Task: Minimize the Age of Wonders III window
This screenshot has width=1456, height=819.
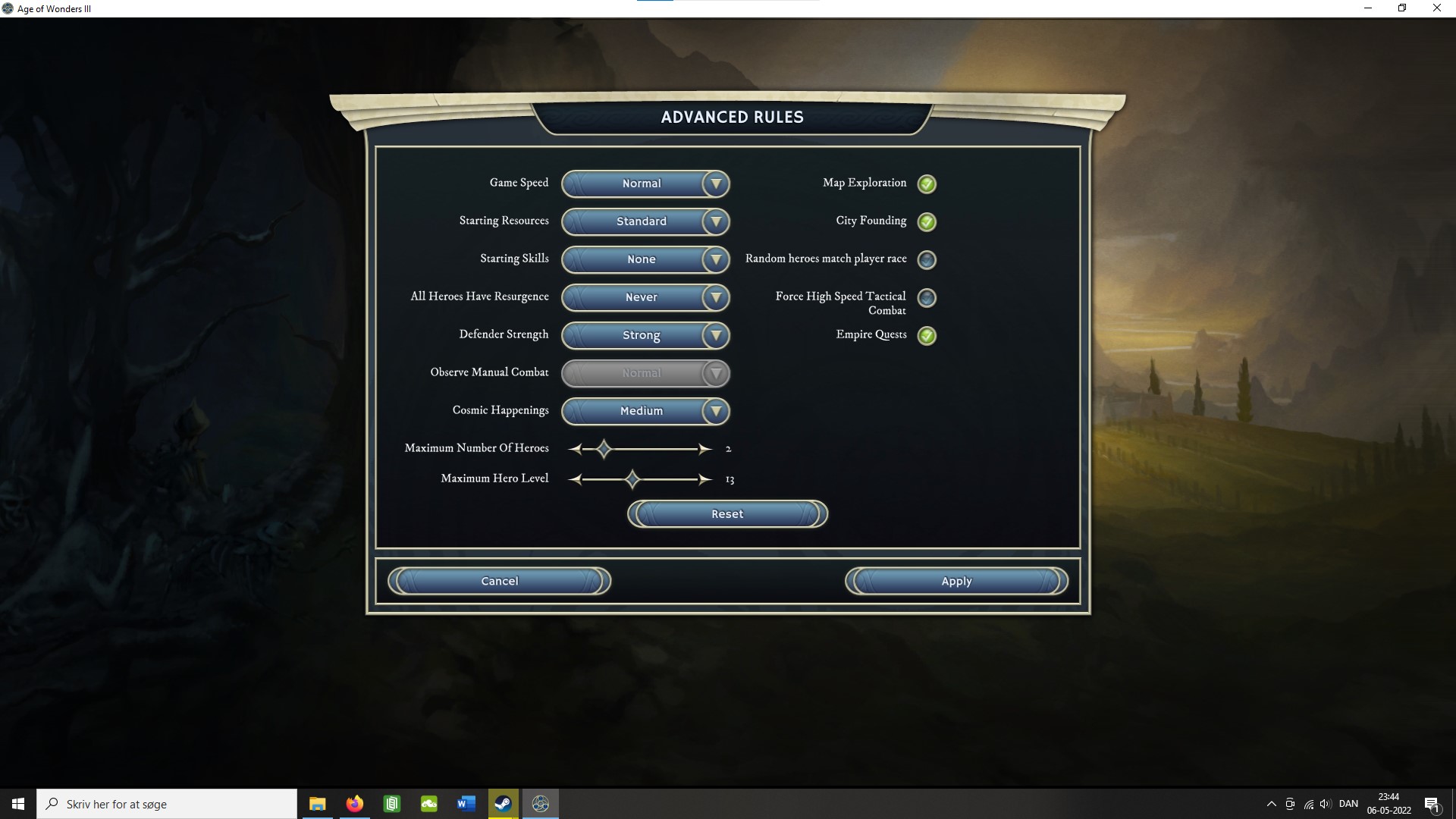Action: 1367,8
